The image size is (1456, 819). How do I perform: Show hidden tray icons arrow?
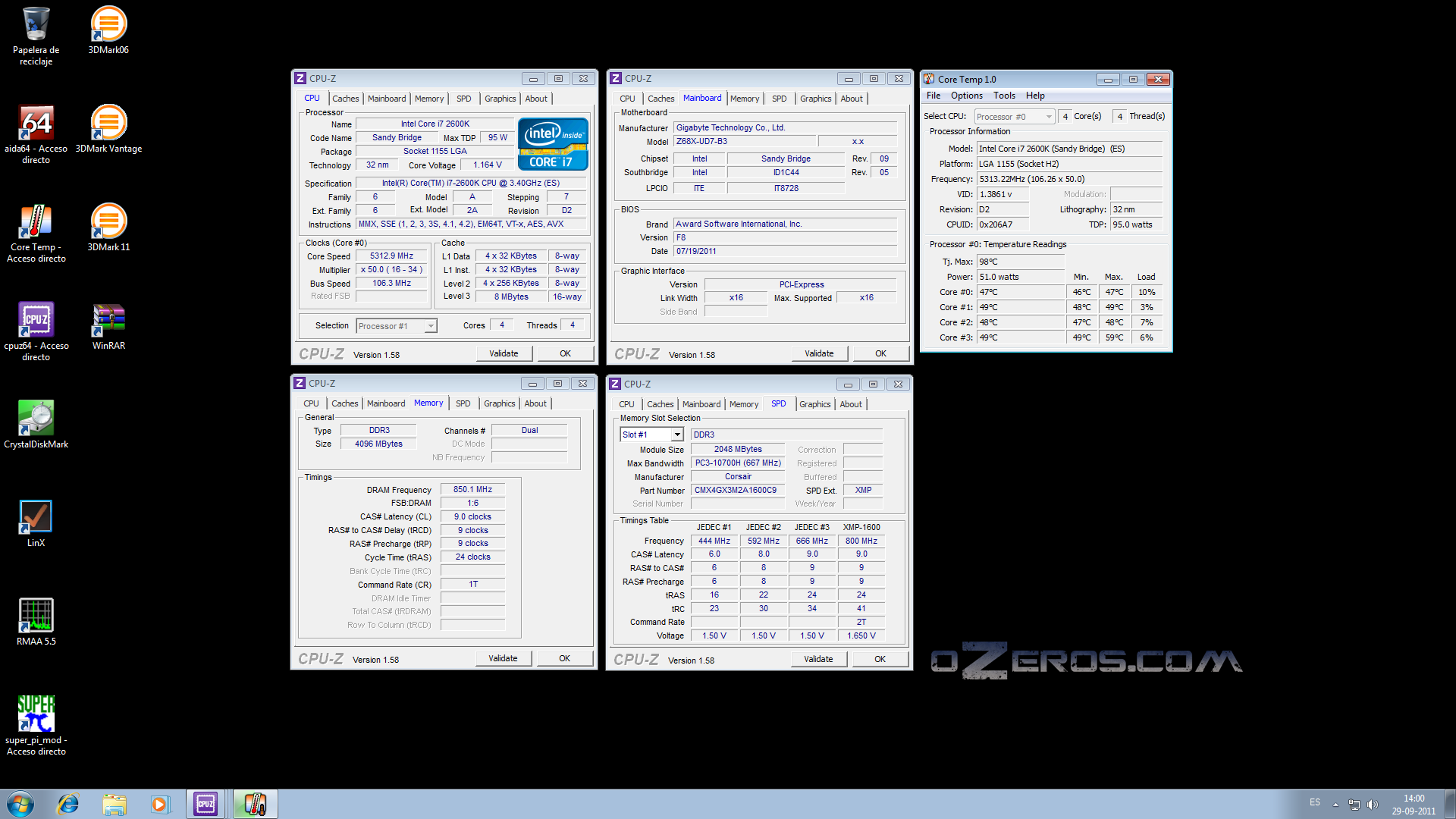[1335, 805]
